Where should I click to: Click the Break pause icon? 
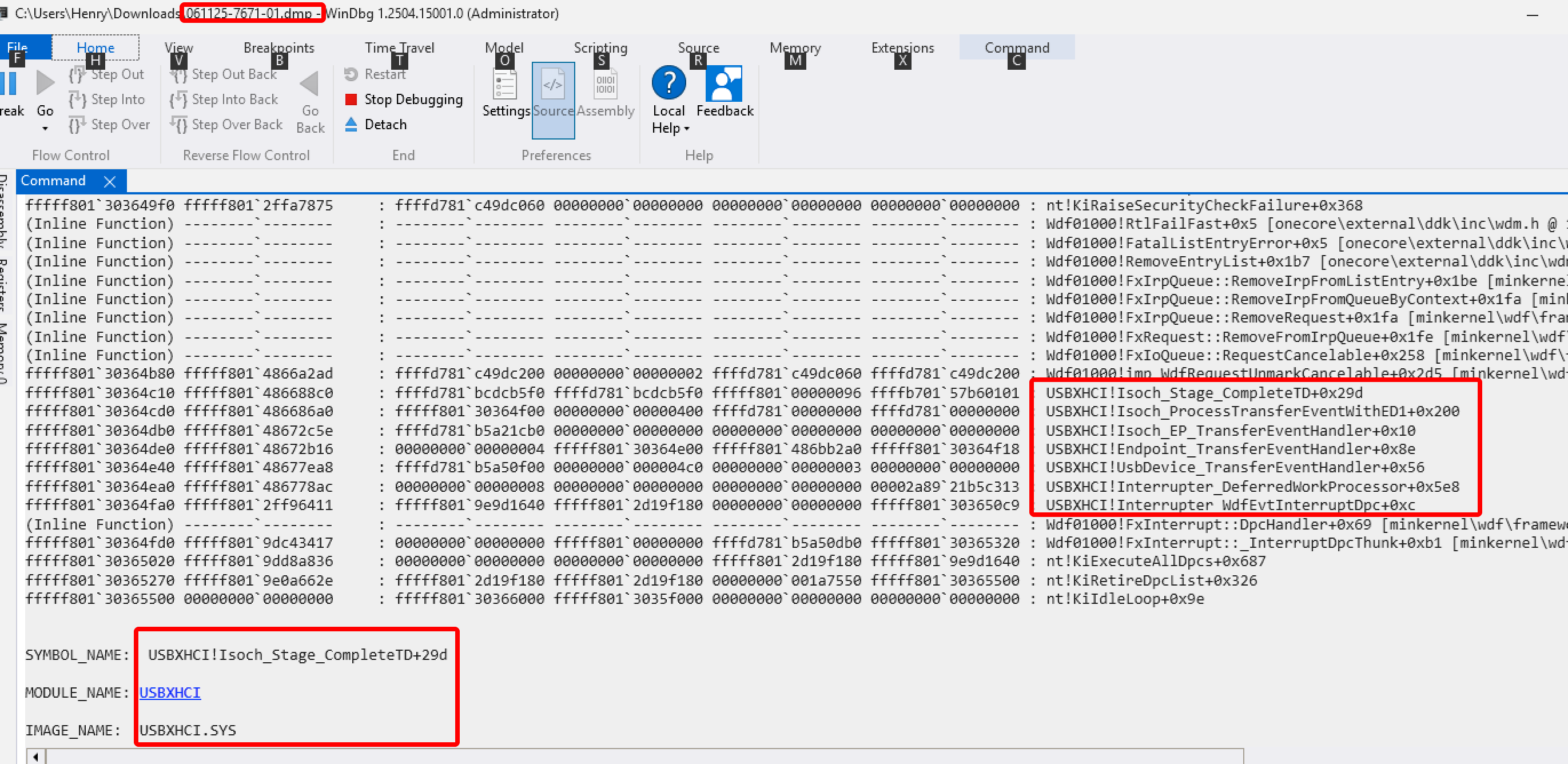(x=9, y=83)
